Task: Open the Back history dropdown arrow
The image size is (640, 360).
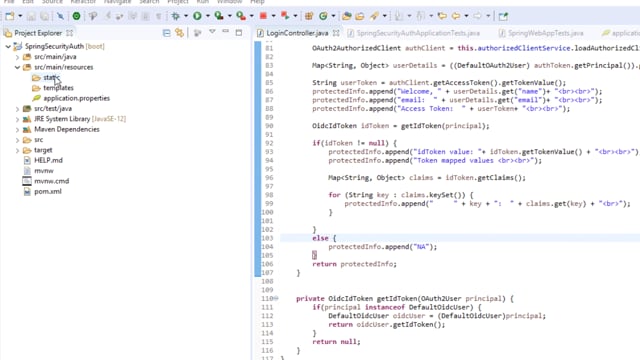Action: pos(466,16)
